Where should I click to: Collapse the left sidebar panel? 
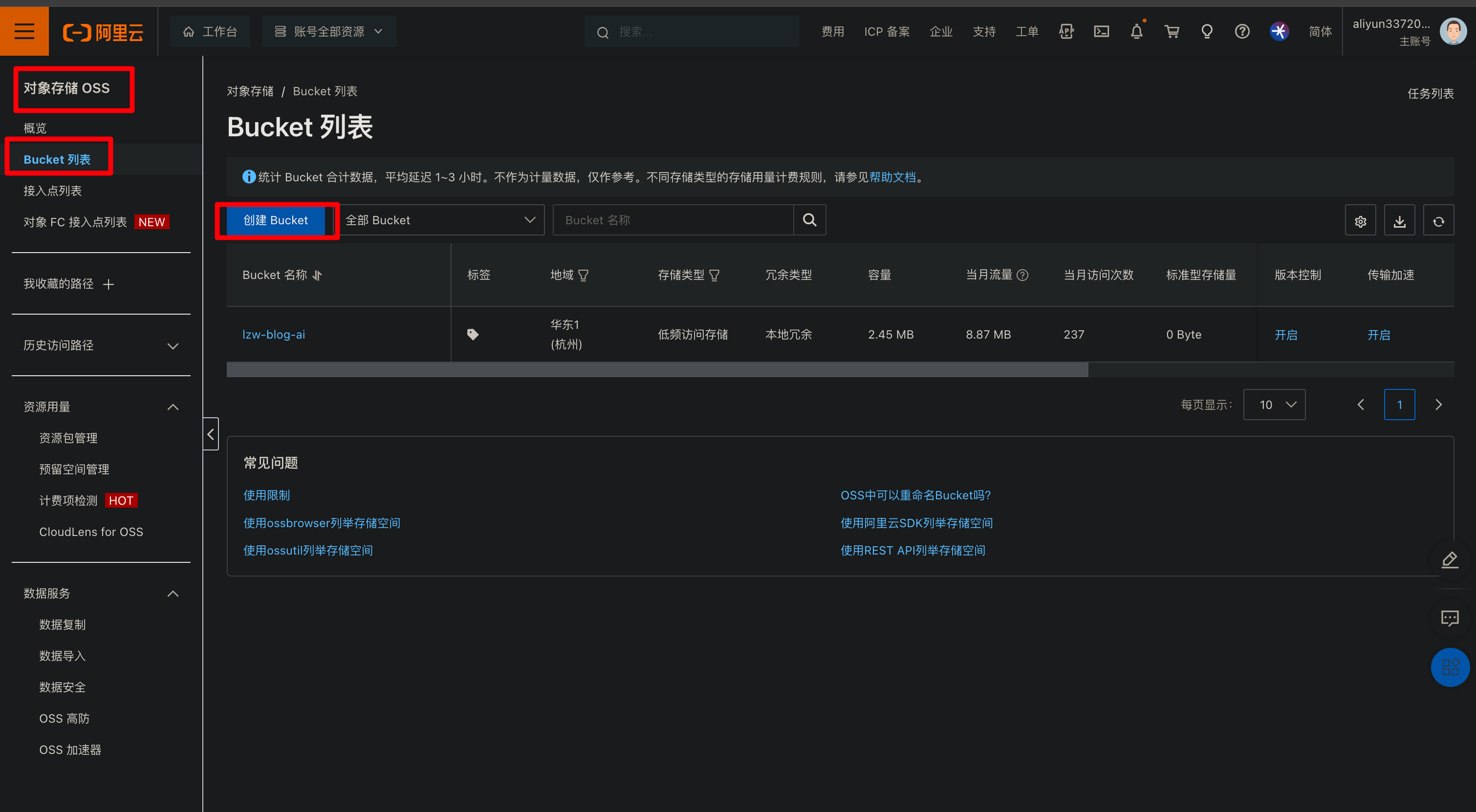click(211, 434)
